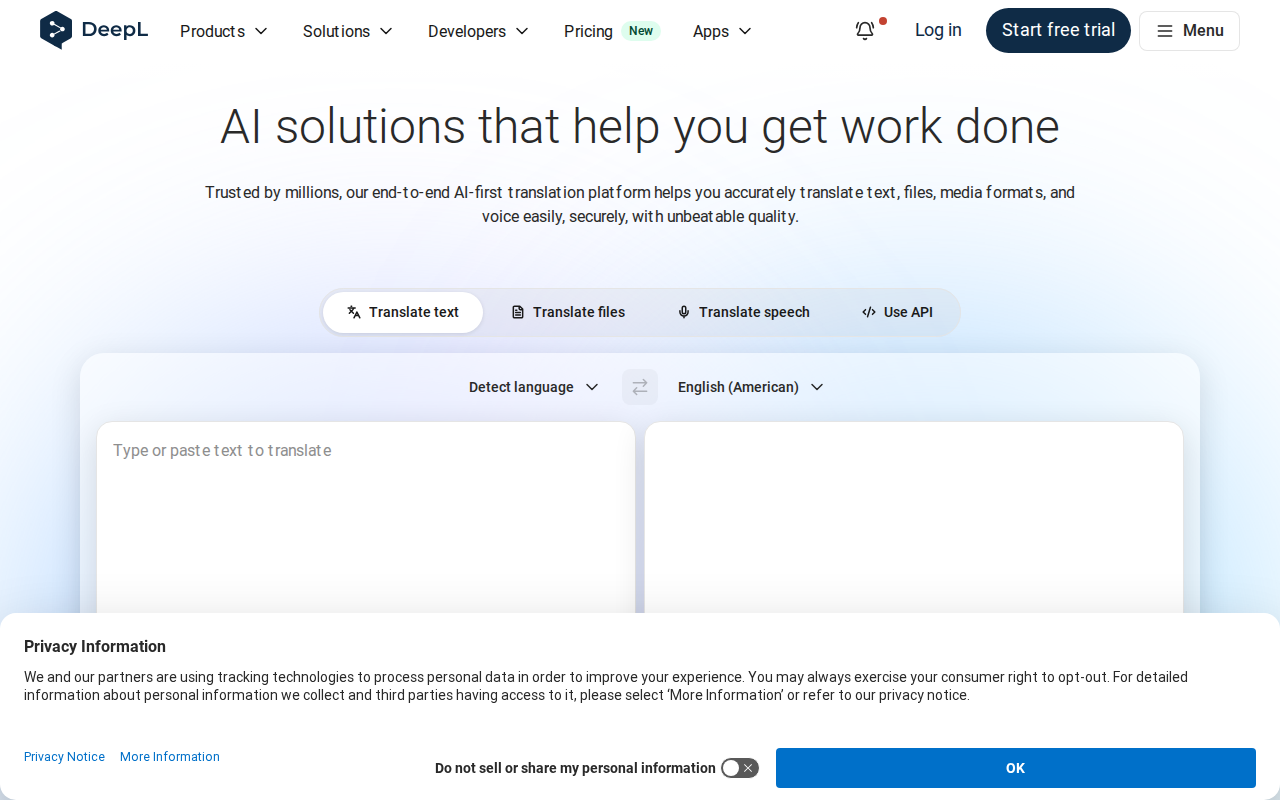The width and height of the screenshot is (1280, 800).
Task: Open the Pricing page
Action: click(x=588, y=31)
